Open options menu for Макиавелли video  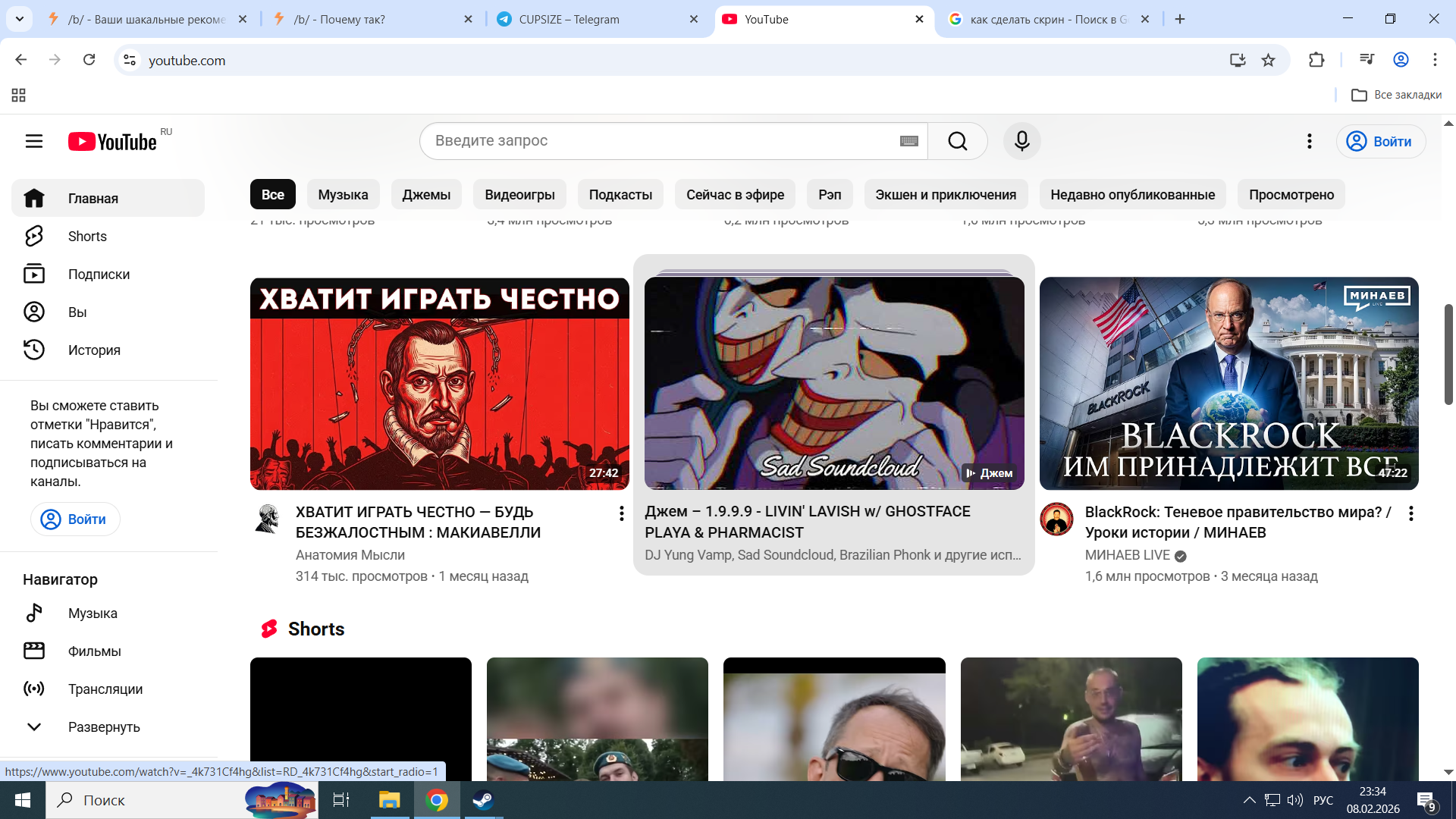[621, 514]
